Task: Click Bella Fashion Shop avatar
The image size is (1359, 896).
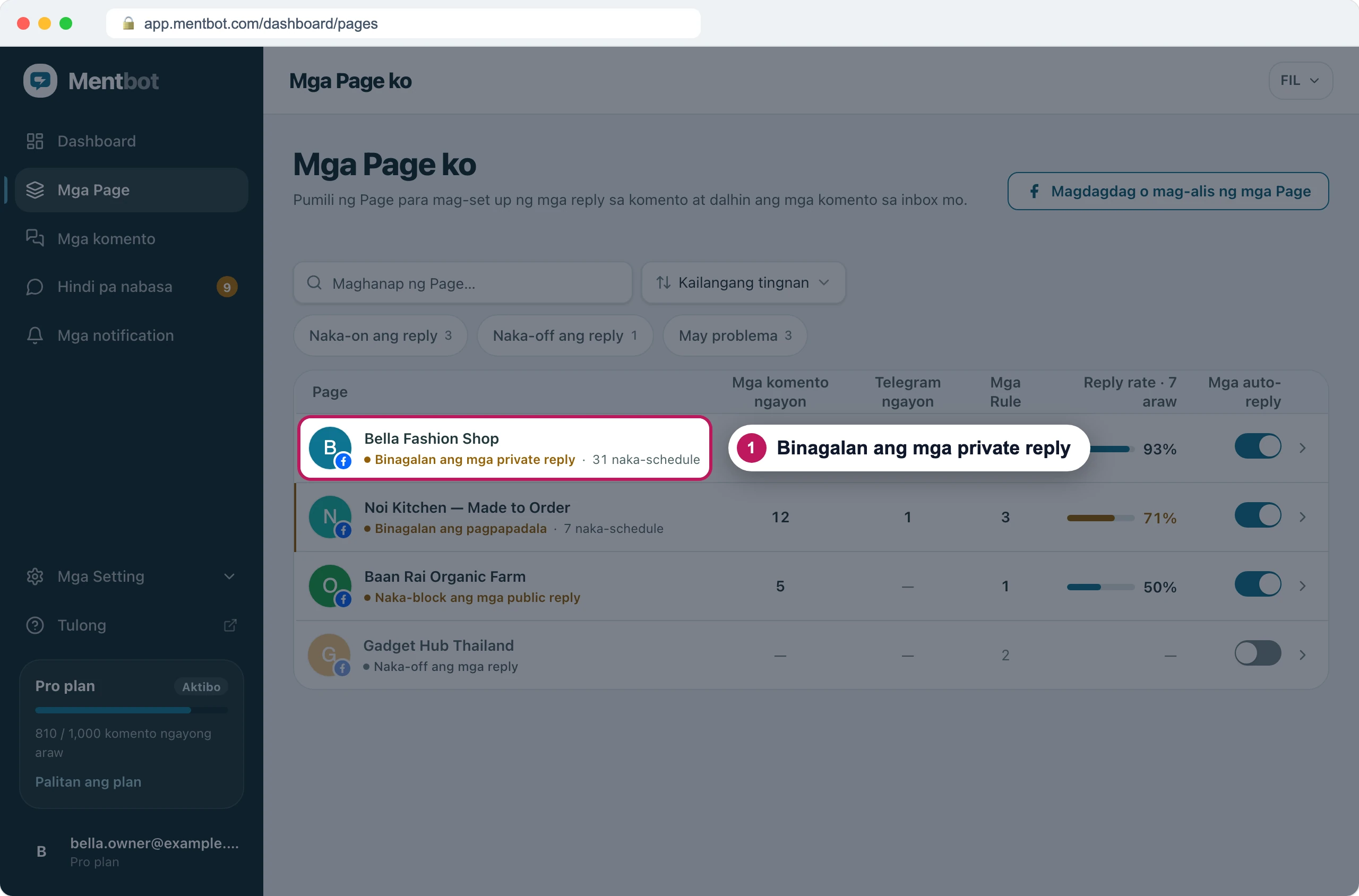Action: click(x=330, y=448)
